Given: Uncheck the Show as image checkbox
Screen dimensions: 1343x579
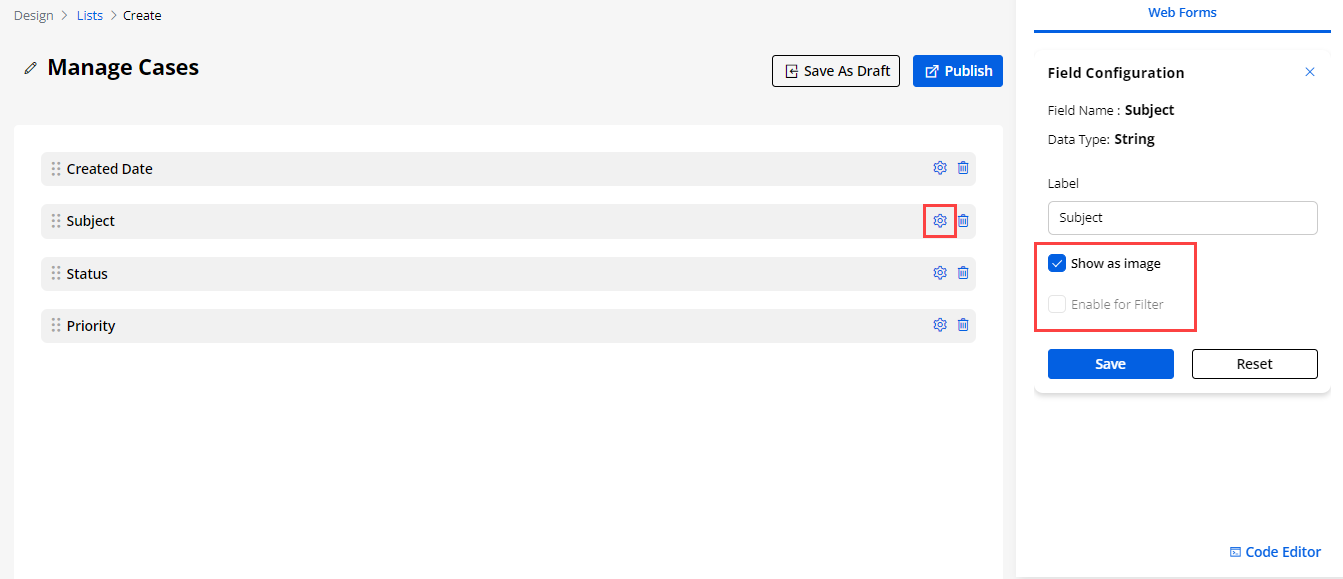Looking at the screenshot, I should [x=1057, y=264].
